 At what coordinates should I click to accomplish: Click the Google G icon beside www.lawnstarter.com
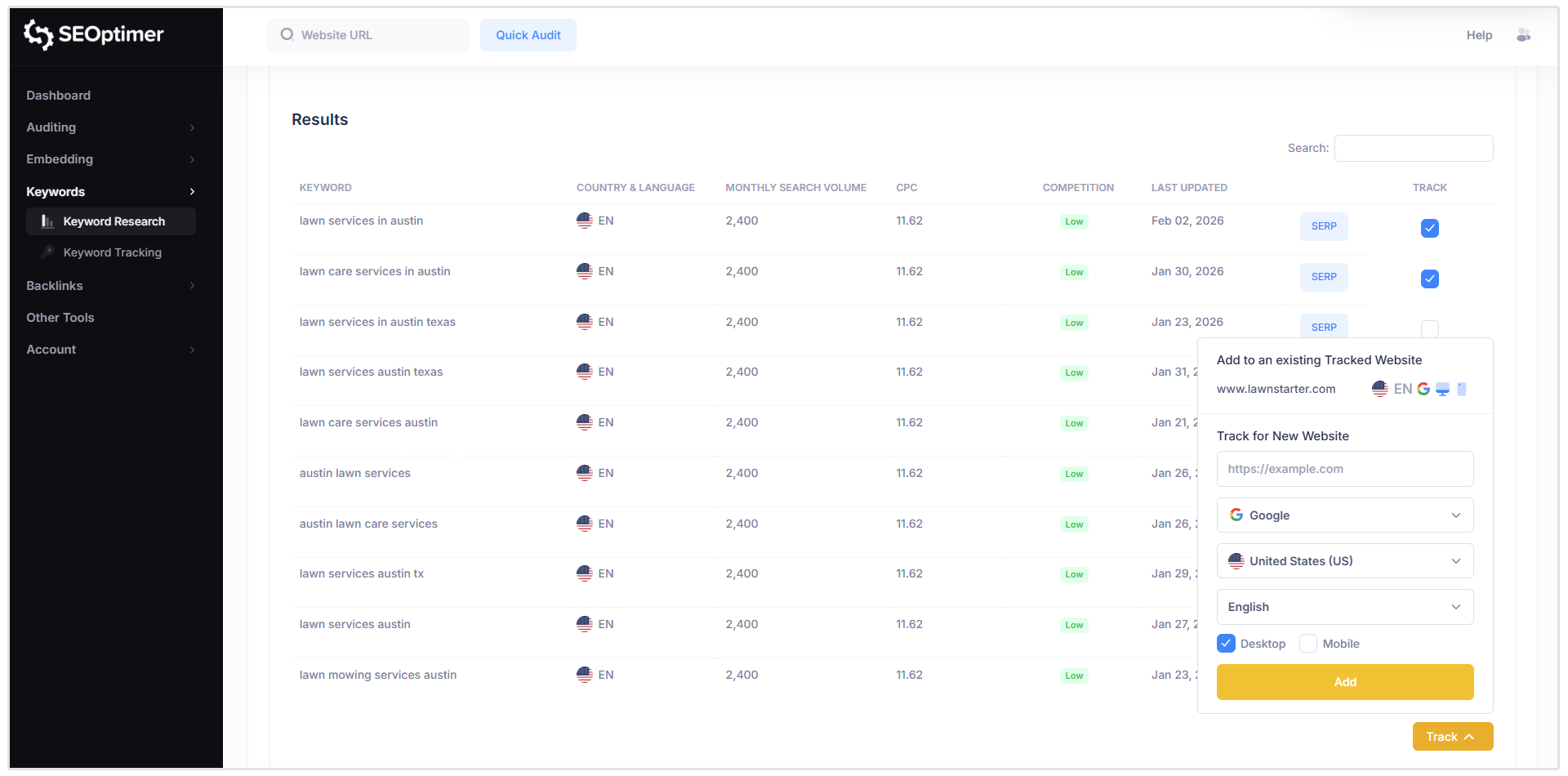click(1425, 389)
